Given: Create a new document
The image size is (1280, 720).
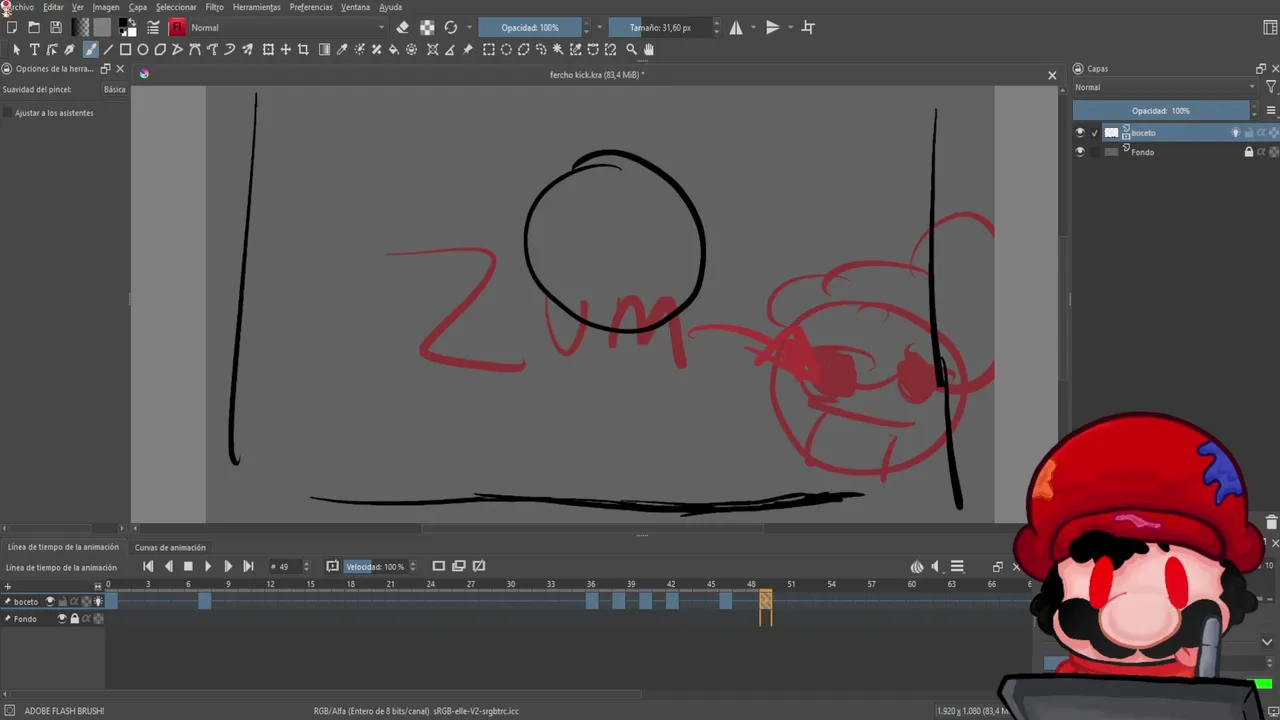Looking at the screenshot, I should point(12,27).
